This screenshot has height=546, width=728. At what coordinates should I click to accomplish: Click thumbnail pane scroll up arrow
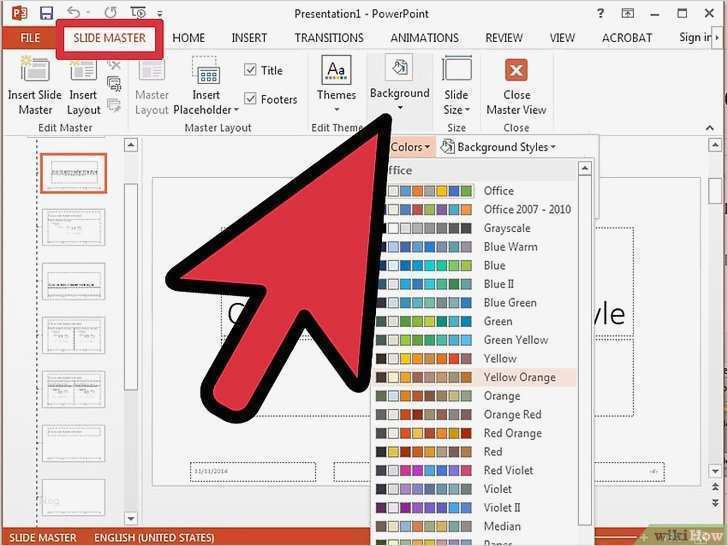click(x=131, y=145)
